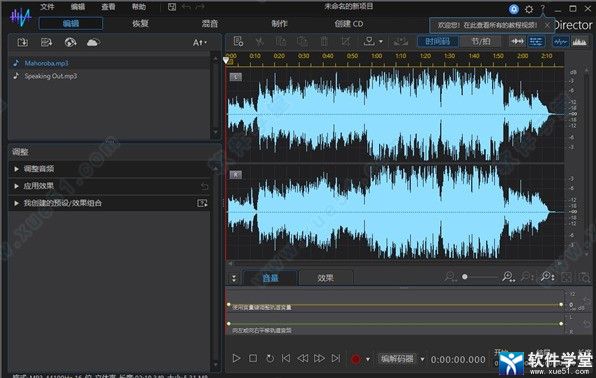This screenshot has height=378, width=596.
Task: Start recording with red button
Action: click(x=356, y=359)
